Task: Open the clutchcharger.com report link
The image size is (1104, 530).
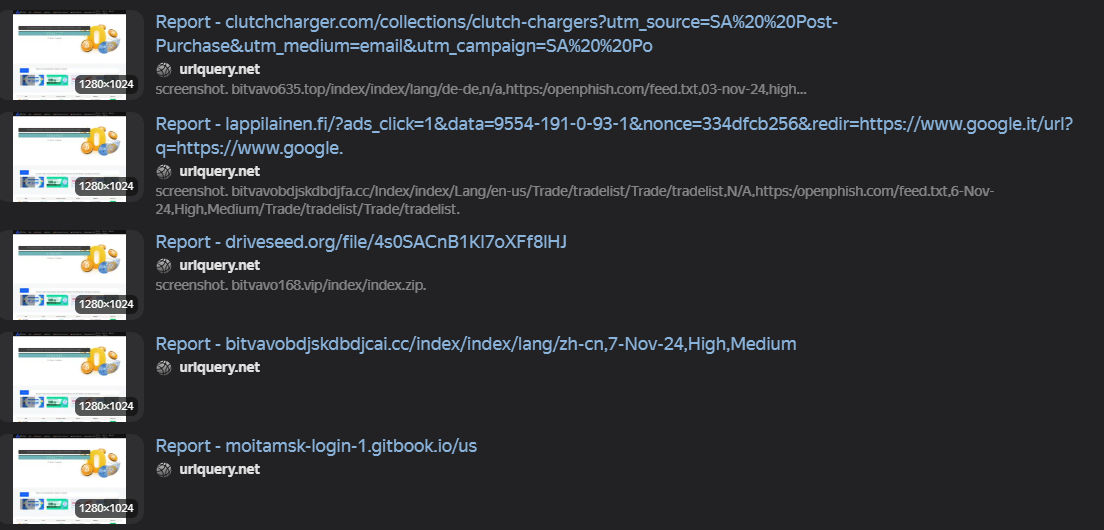Action: [496, 34]
